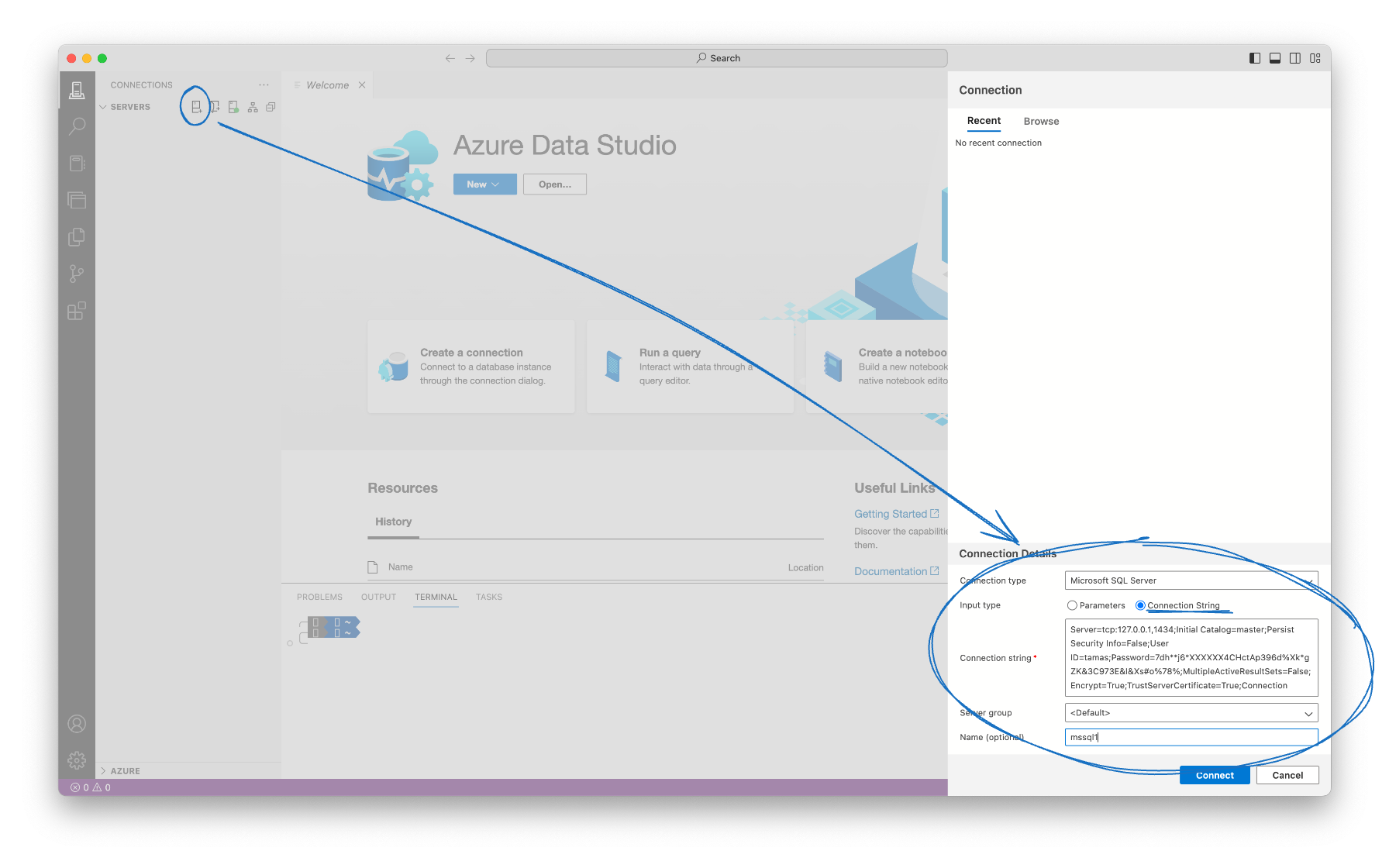This screenshot has width=1389, height=868.
Task: Toggle bottom panel layout icon
Action: click(1275, 58)
